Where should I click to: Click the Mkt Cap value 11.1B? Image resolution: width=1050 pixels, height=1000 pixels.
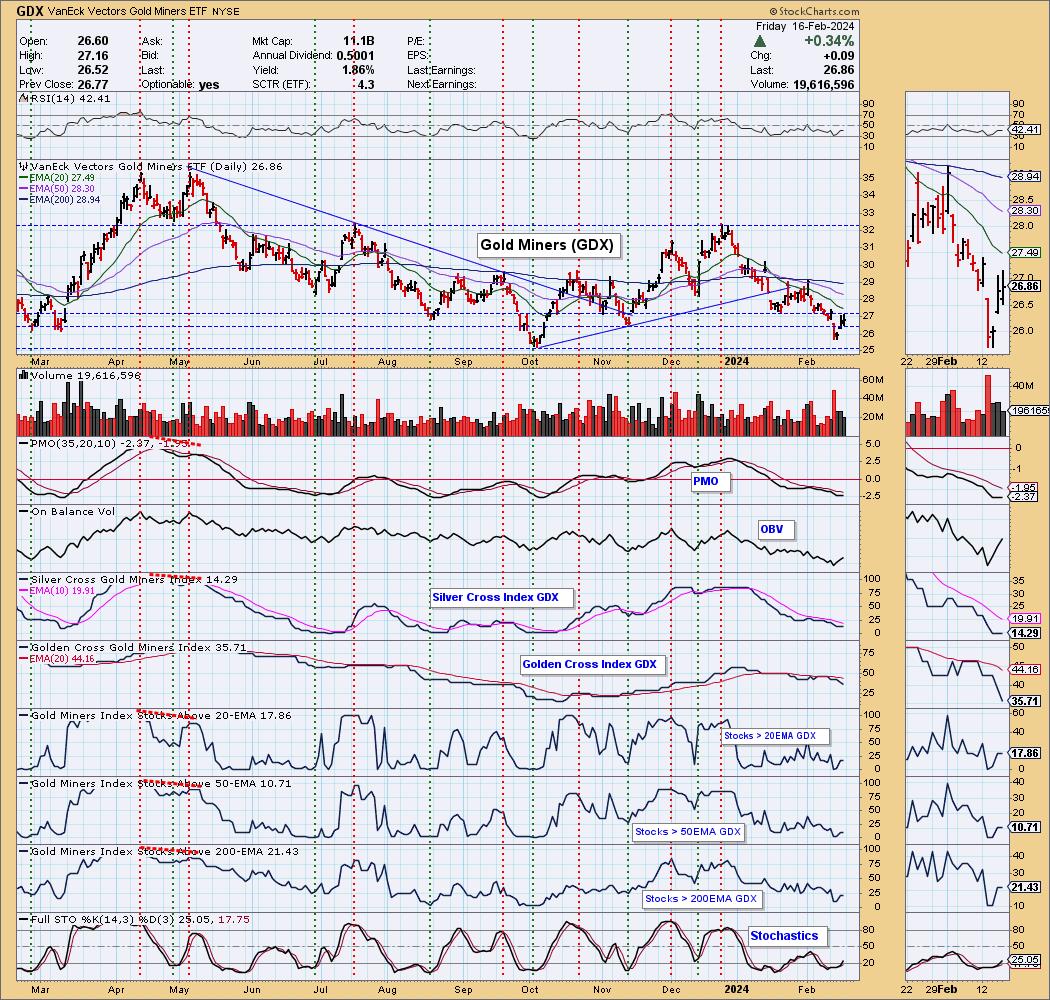click(x=358, y=41)
